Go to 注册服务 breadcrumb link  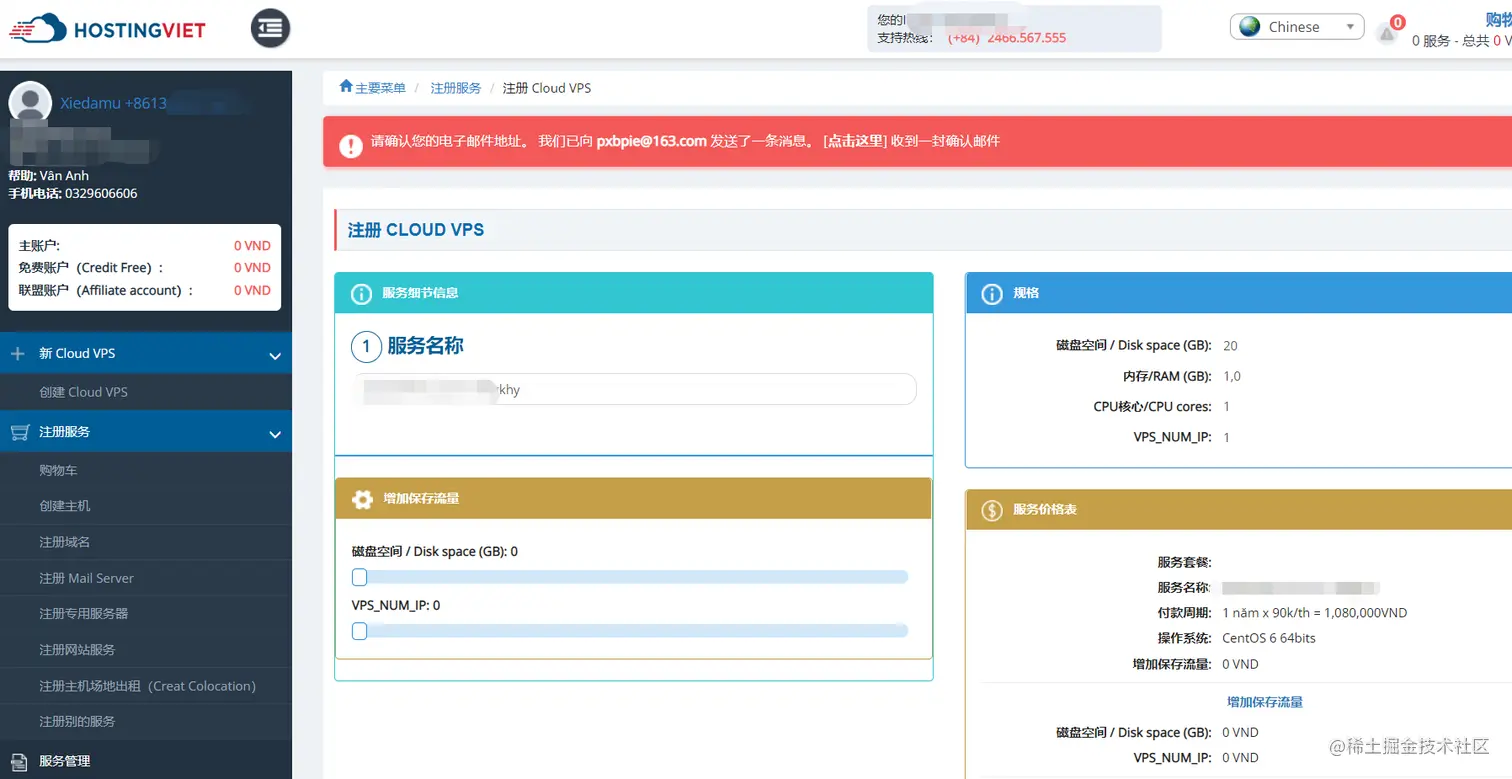pyautogui.click(x=456, y=88)
